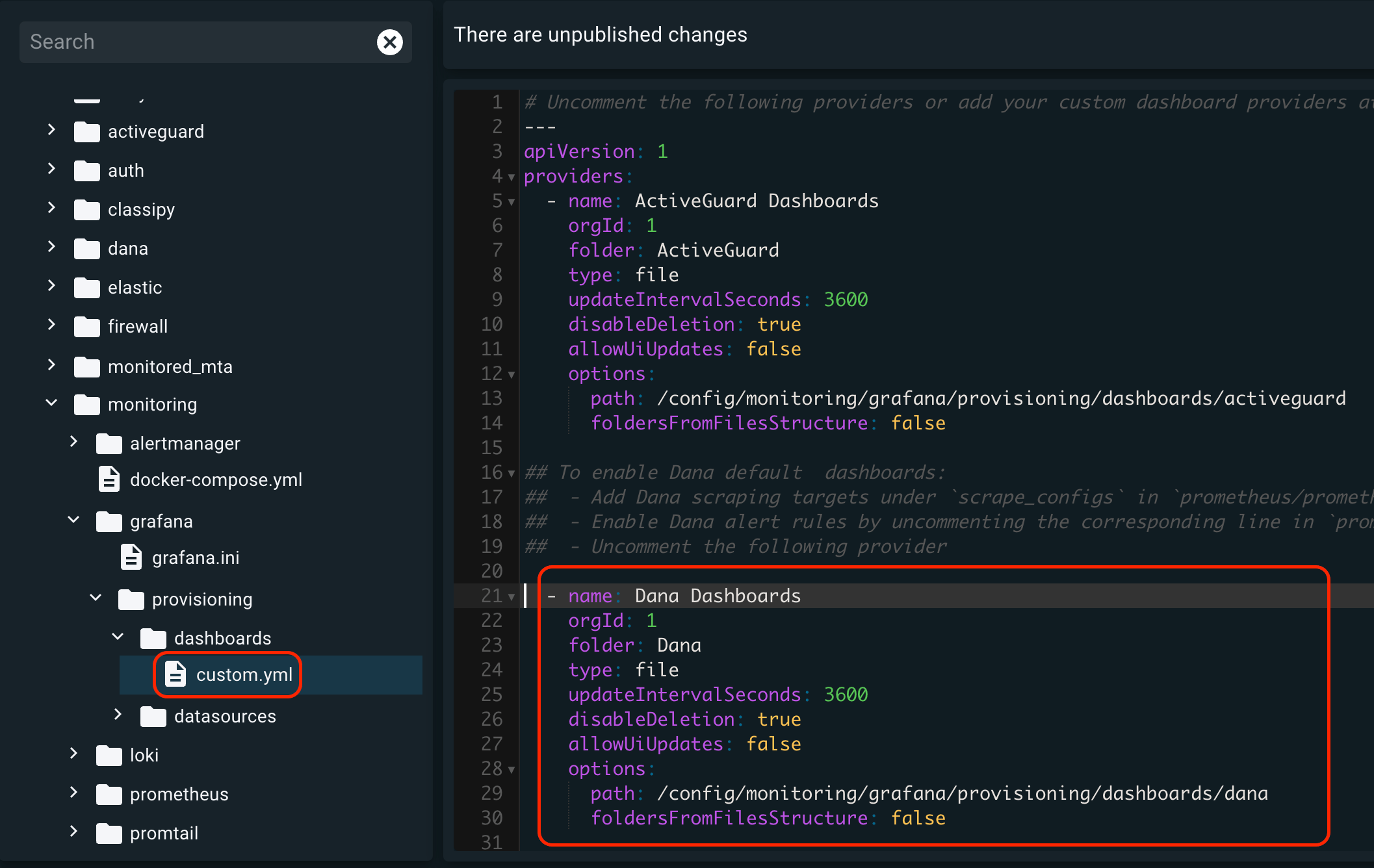Open the grafana.ini file label
Image resolution: width=1374 pixels, height=868 pixels.
[x=196, y=557]
